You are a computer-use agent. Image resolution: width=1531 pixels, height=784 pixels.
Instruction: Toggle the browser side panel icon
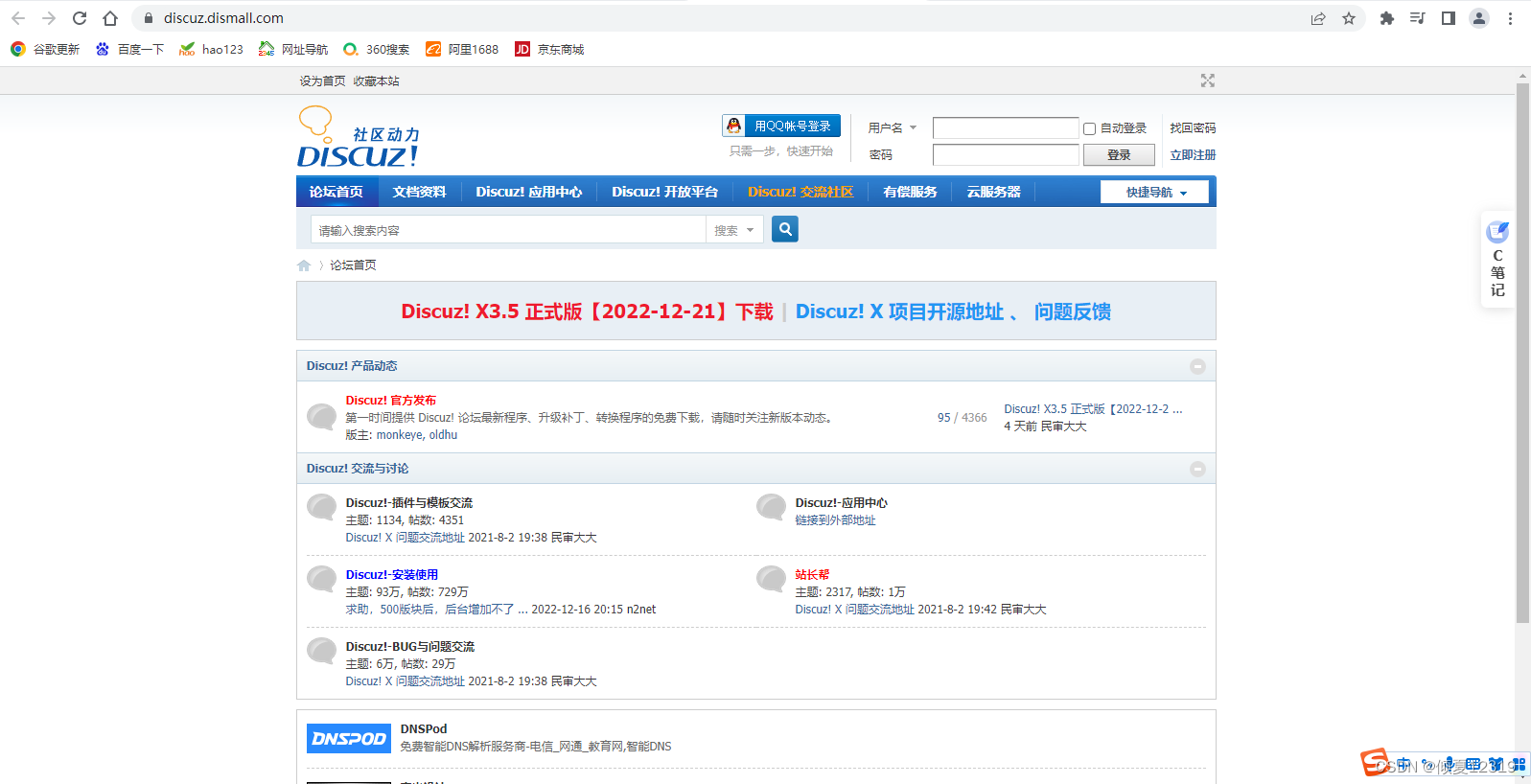(x=1449, y=18)
